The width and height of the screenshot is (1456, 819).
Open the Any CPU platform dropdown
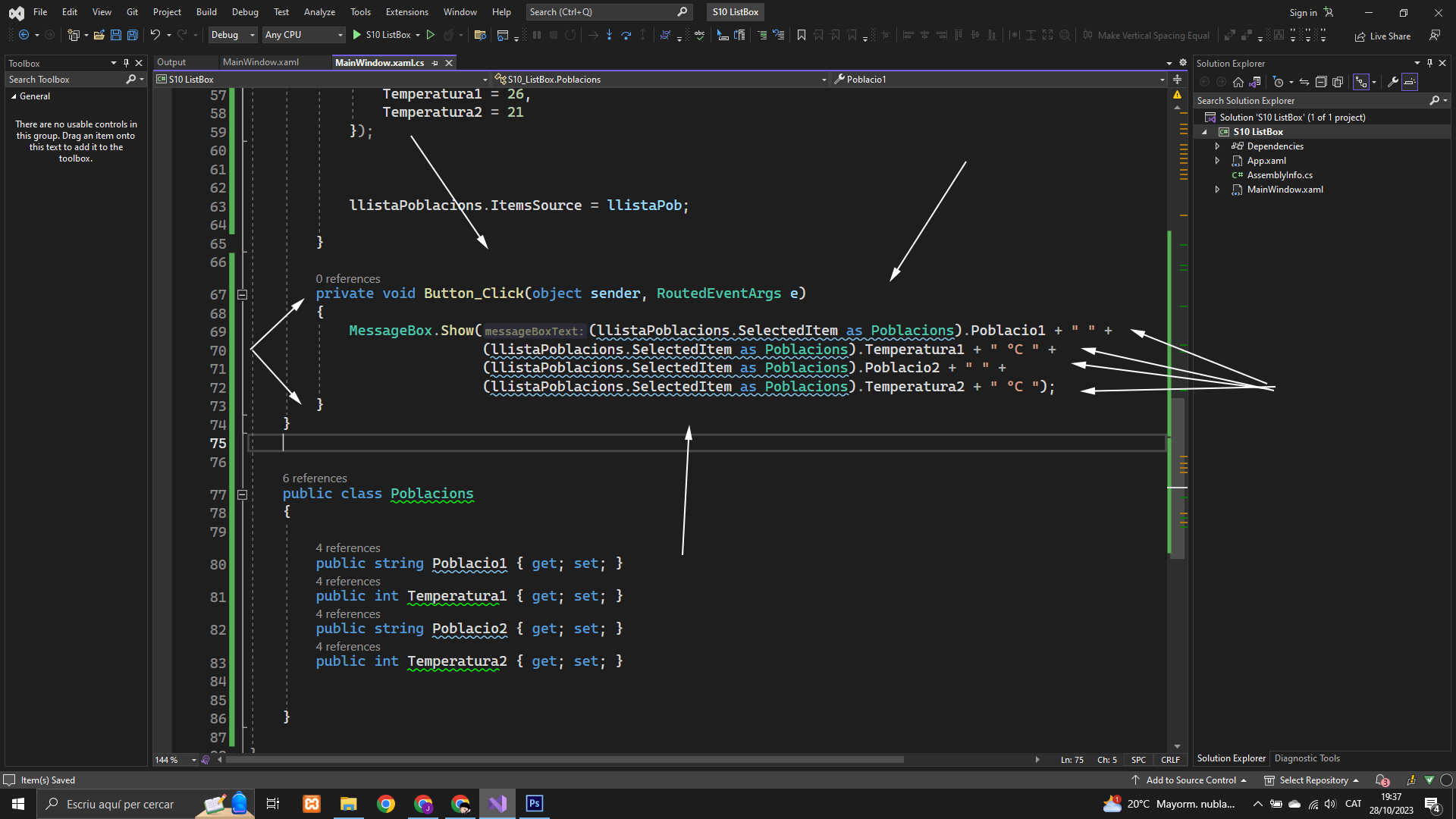click(303, 35)
